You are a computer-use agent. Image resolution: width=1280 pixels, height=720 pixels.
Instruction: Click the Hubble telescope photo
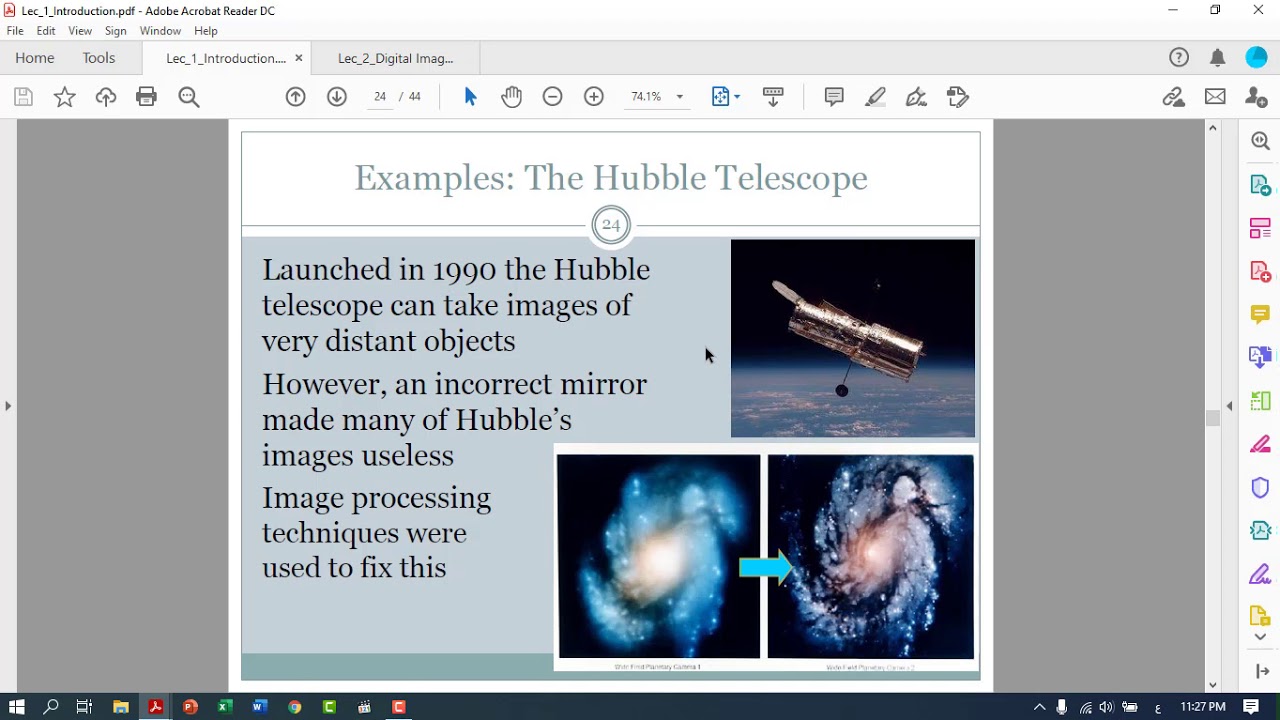coord(852,338)
